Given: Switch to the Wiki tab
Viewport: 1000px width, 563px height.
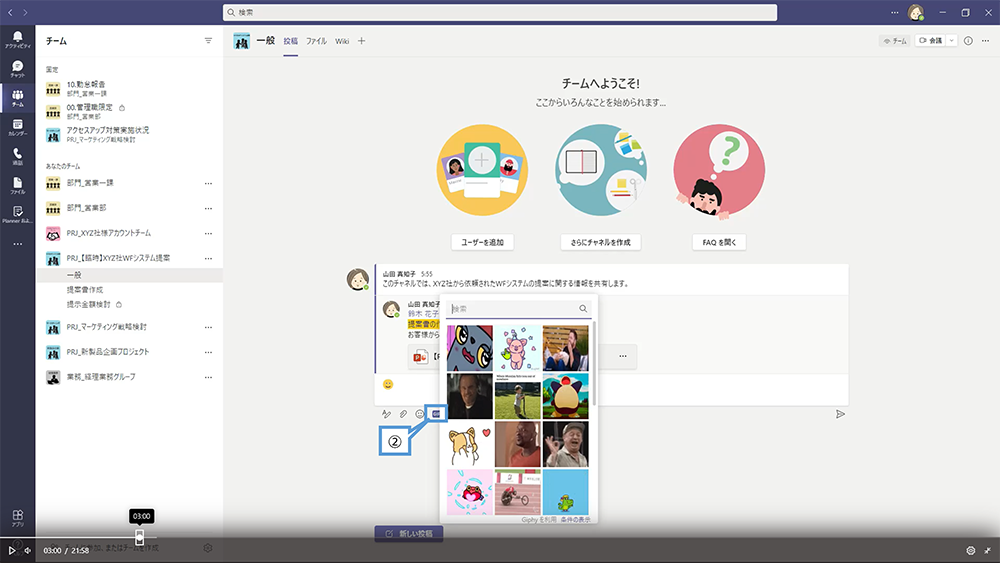Looking at the screenshot, I should coord(342,41).
